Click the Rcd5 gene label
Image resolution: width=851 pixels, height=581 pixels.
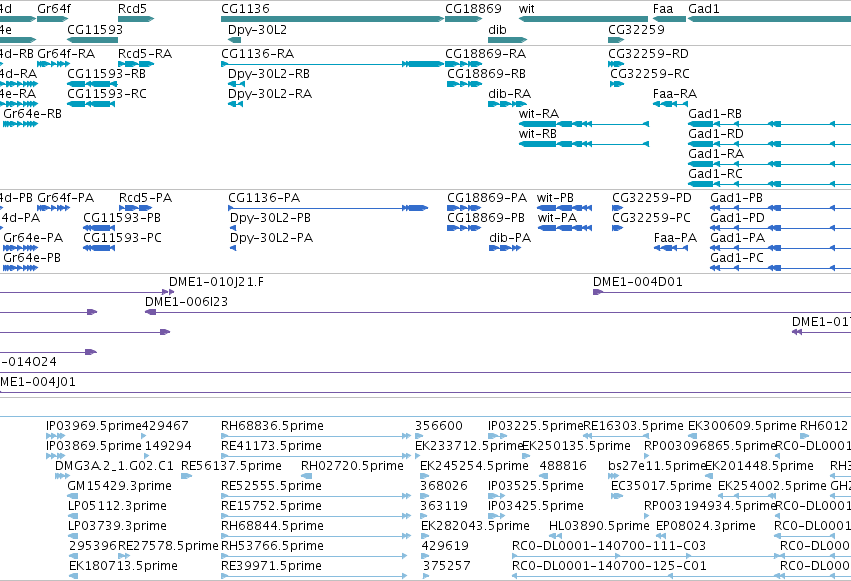(x=132, y=9)
